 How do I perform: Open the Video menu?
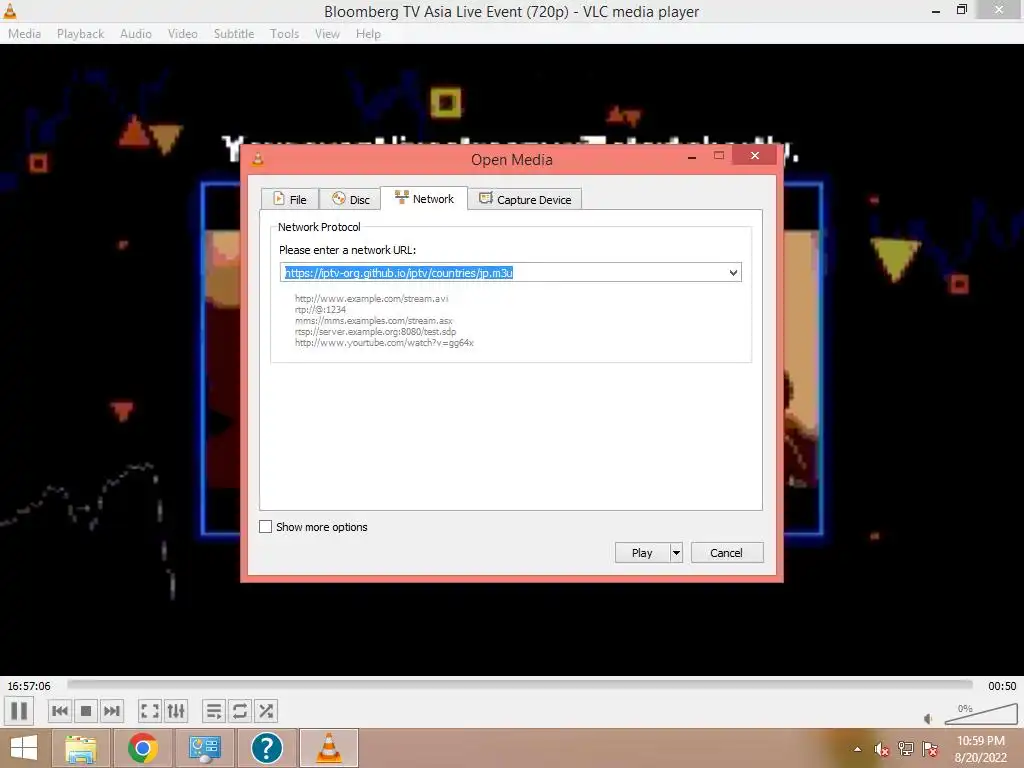183,33
